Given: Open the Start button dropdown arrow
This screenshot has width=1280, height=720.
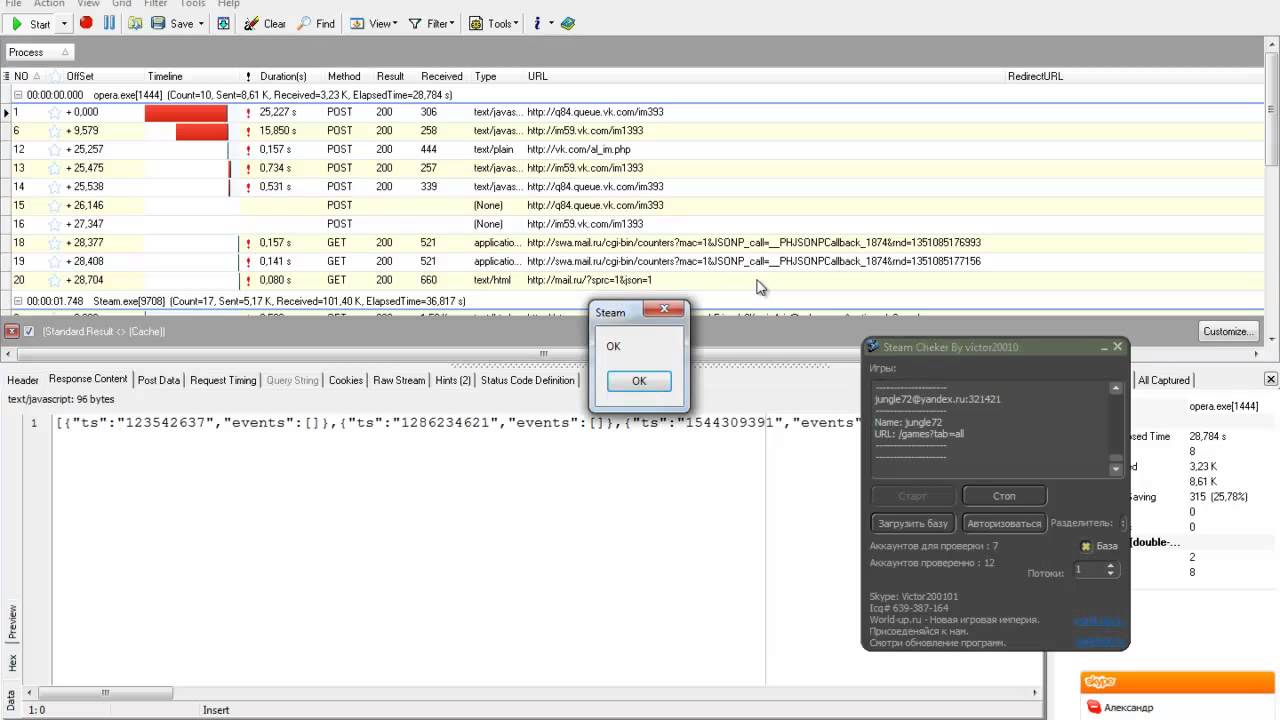Looking at the screenshot, I should [64, 24].
